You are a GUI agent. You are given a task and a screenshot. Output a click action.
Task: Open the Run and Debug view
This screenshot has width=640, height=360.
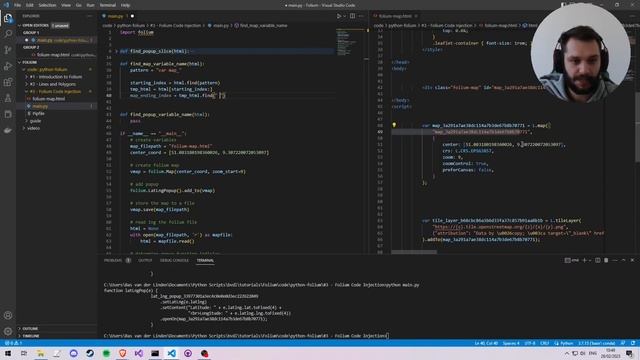[8, 66]
